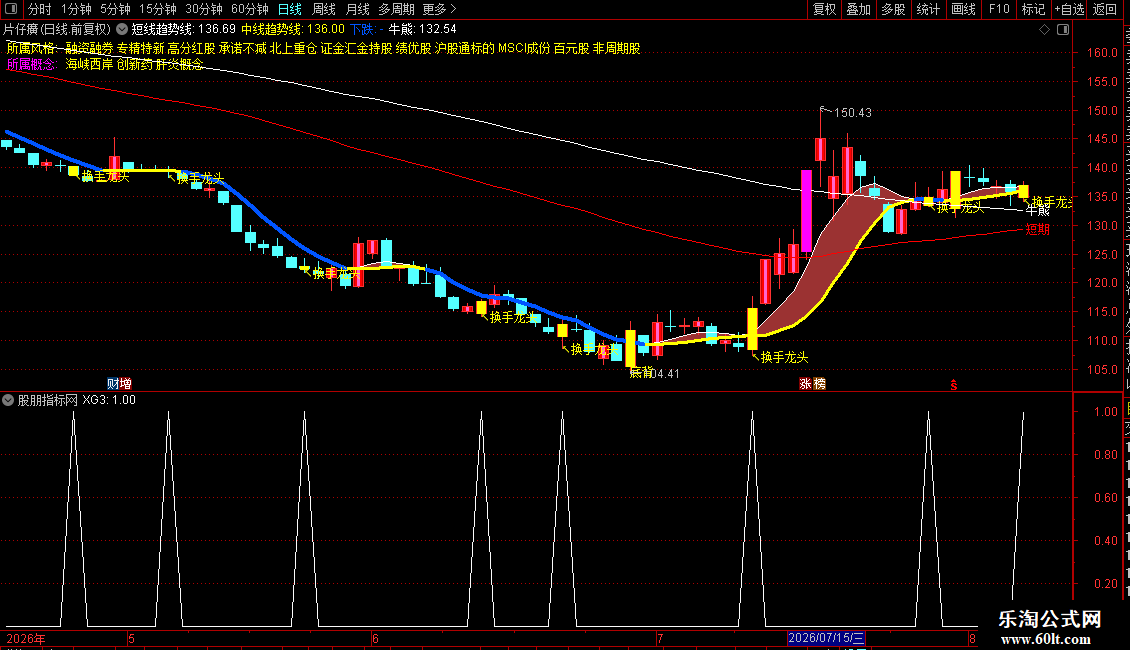The image size is (1130, 650).
Task: Toggle the side panel icon near the price axis
Action: [x=1063, y=30]
